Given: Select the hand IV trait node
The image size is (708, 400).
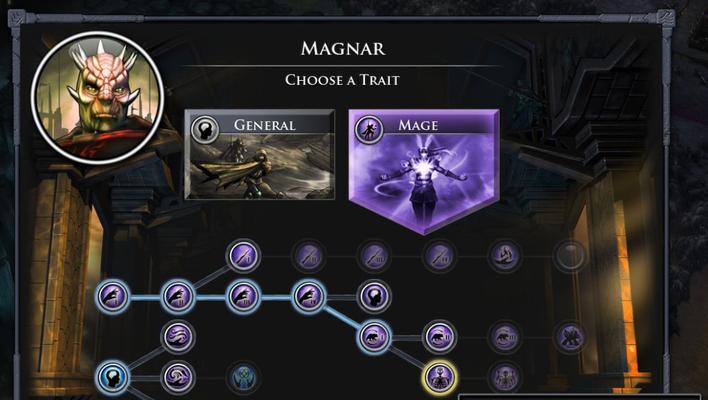Looking at the screenshot, I should 309,297.
